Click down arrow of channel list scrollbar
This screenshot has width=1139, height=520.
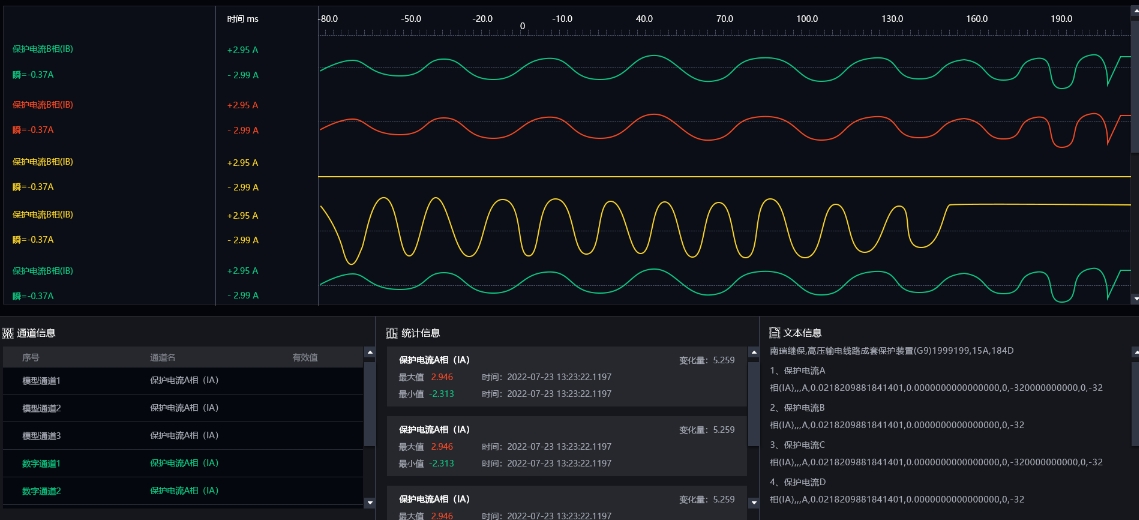click(x=370, y=502)
